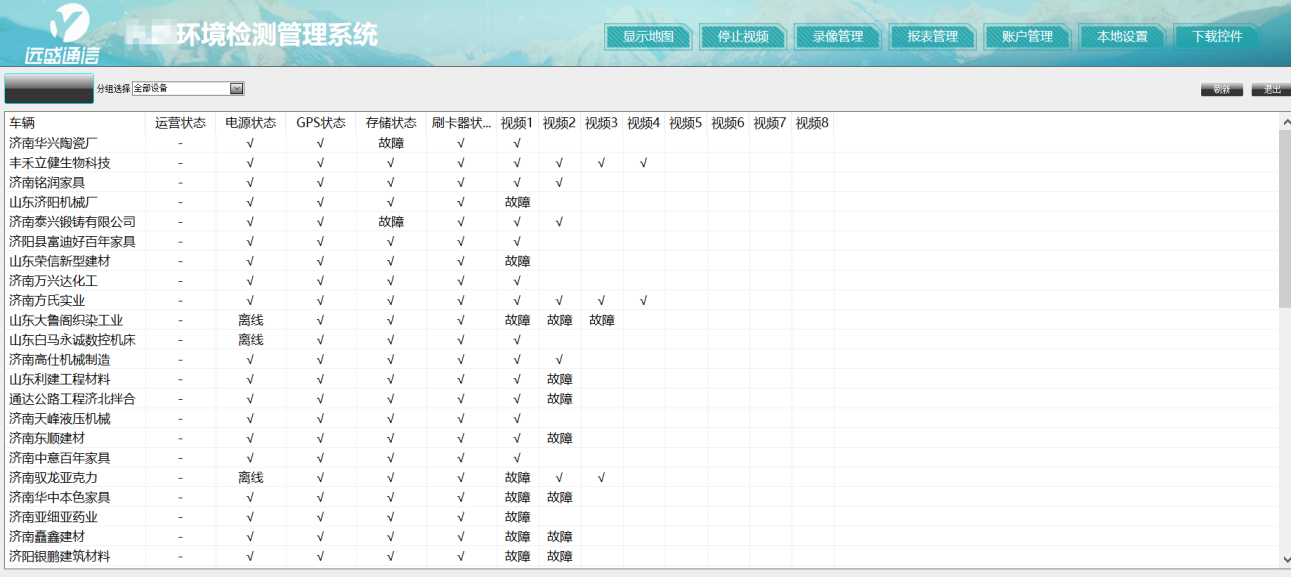This screenshot has height=577, width=1291.
Task: Click the dropdown arrow next to 全部设备
Action: coord(236,88)
